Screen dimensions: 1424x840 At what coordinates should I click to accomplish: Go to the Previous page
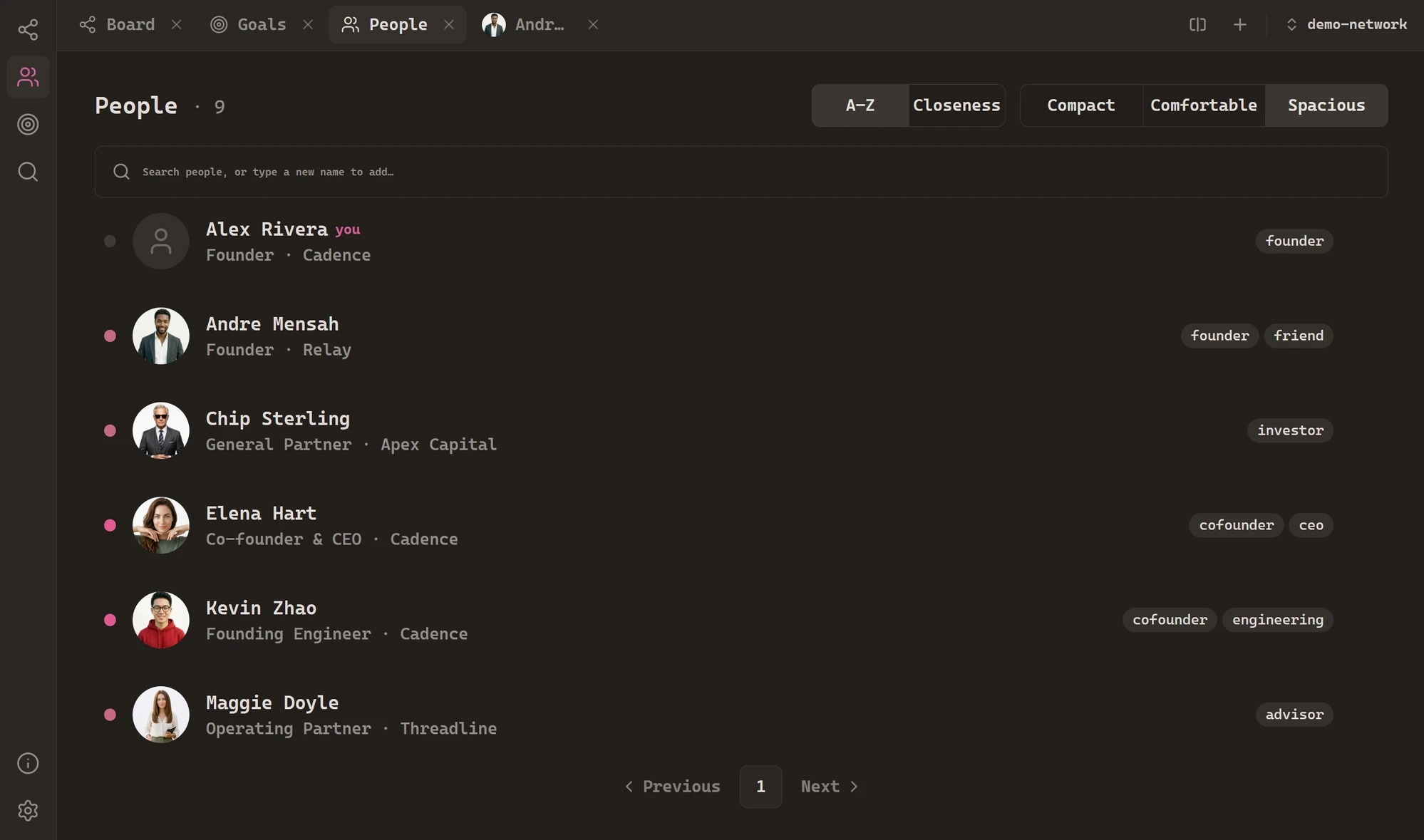pos(673,787)
